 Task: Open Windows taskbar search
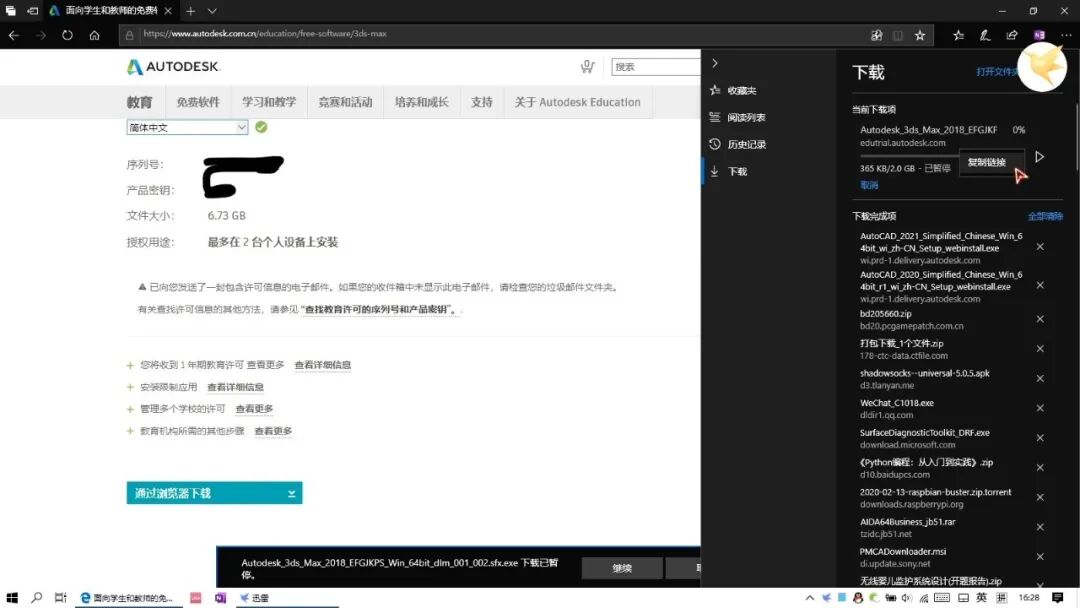click(x=37, y=598)
